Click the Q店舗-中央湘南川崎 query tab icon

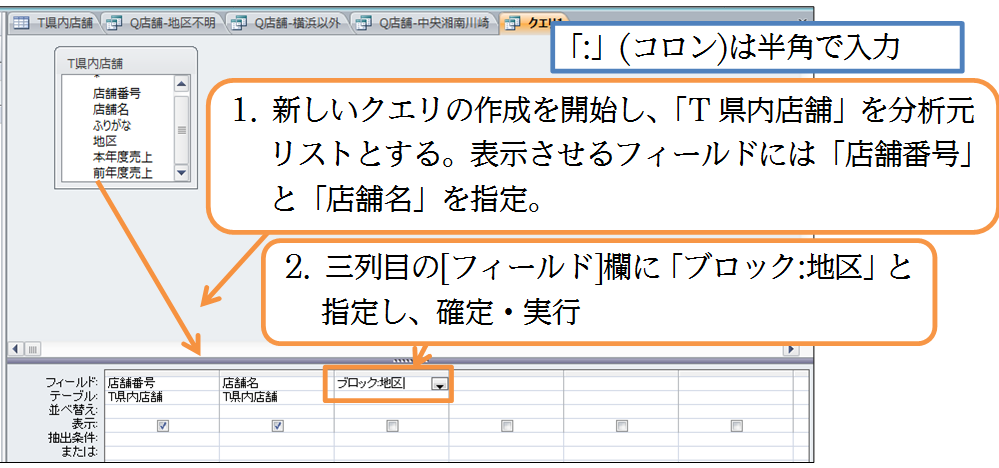(x=365, y=20)
